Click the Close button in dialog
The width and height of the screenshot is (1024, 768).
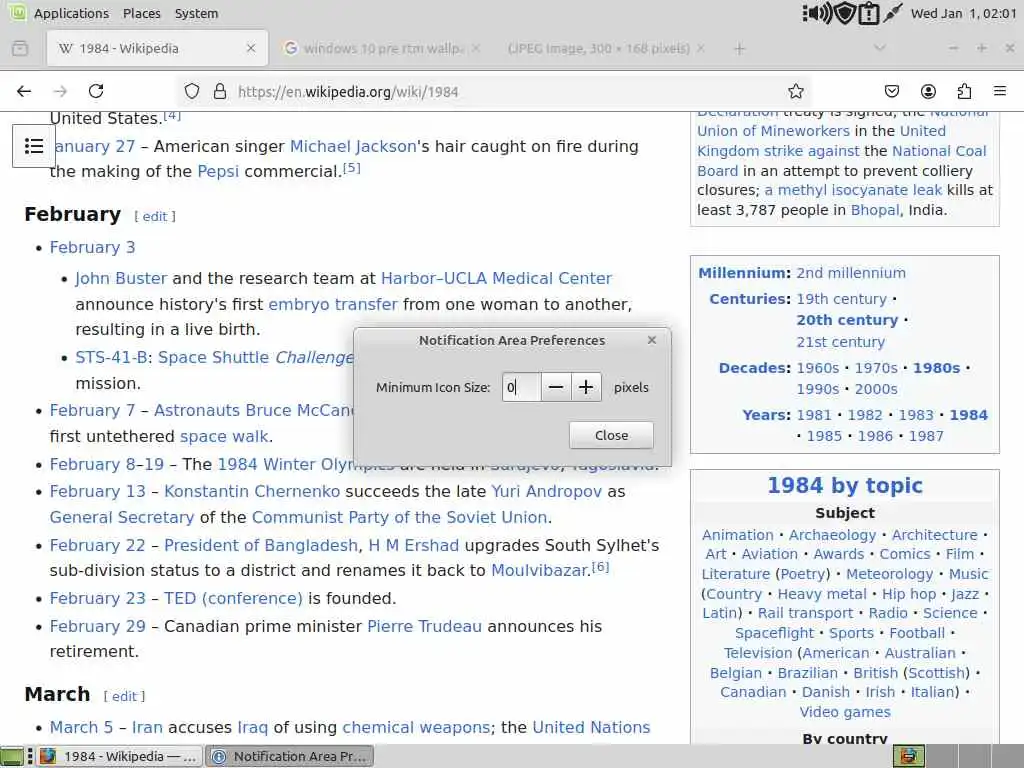click(611, 436)
